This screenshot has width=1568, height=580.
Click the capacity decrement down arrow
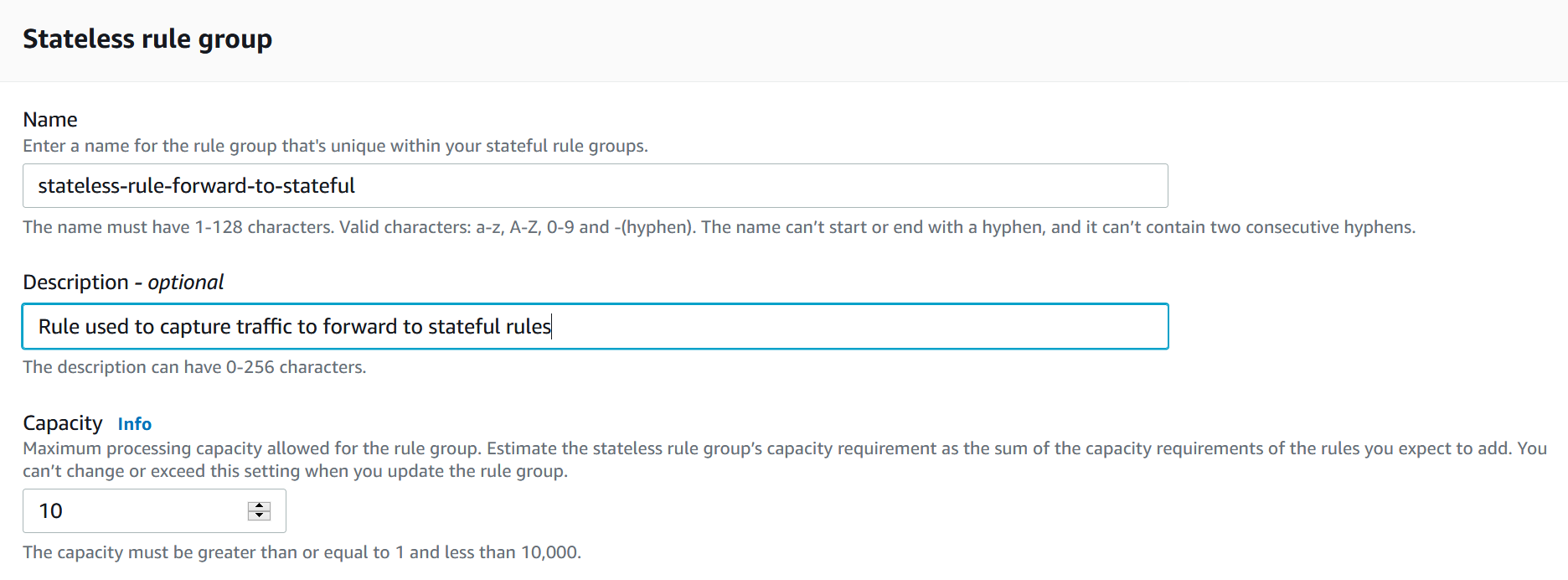(259, 515)
